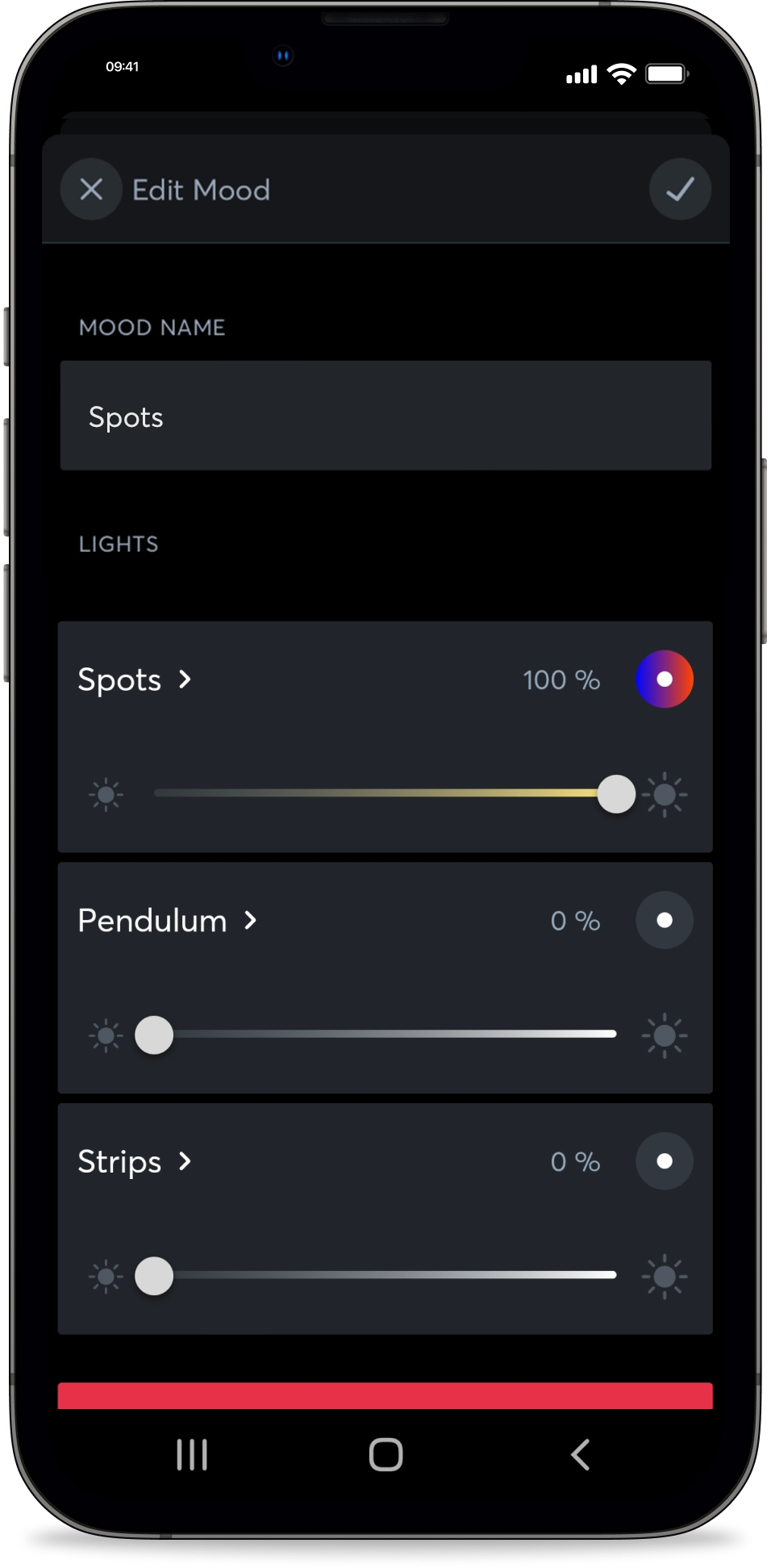Tap the dim sun icon for Pendulum

coord(106,1035)
